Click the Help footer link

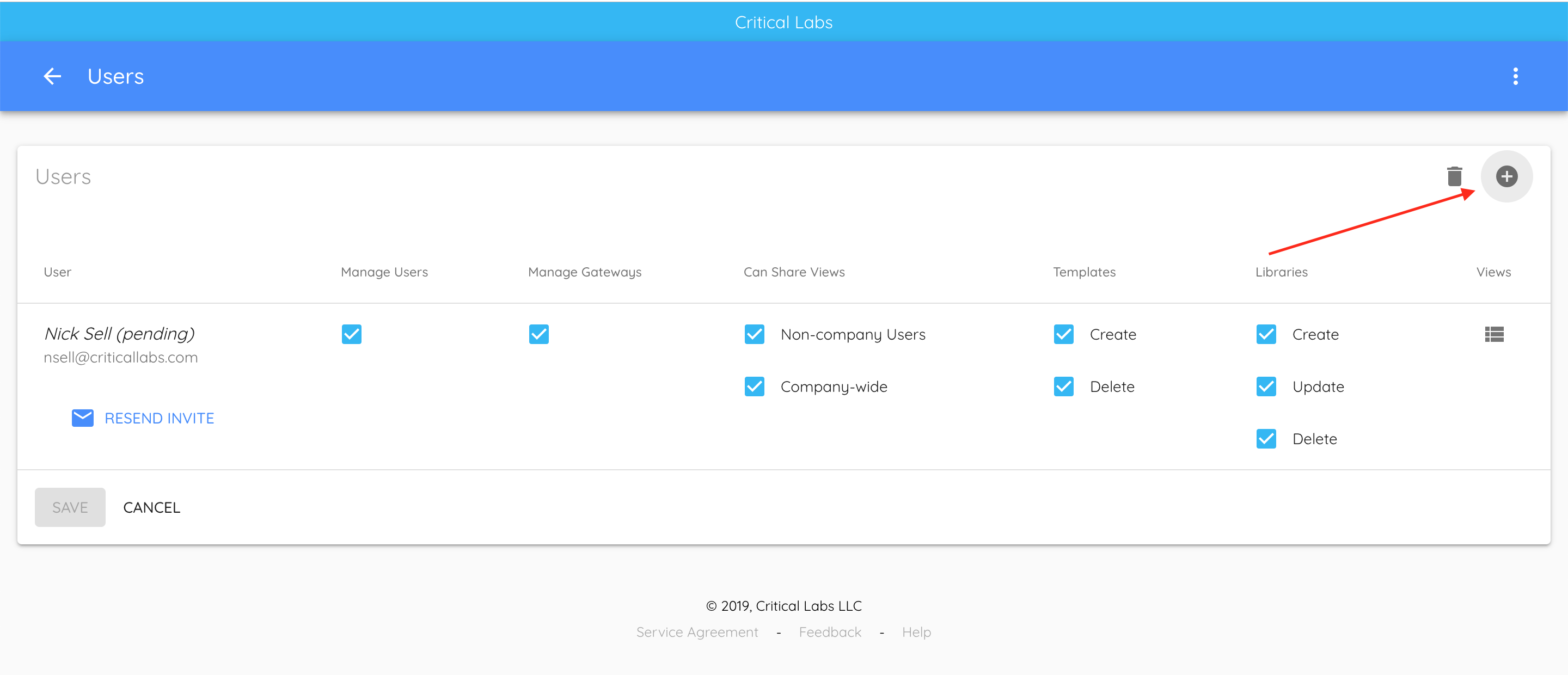point(916,632)
